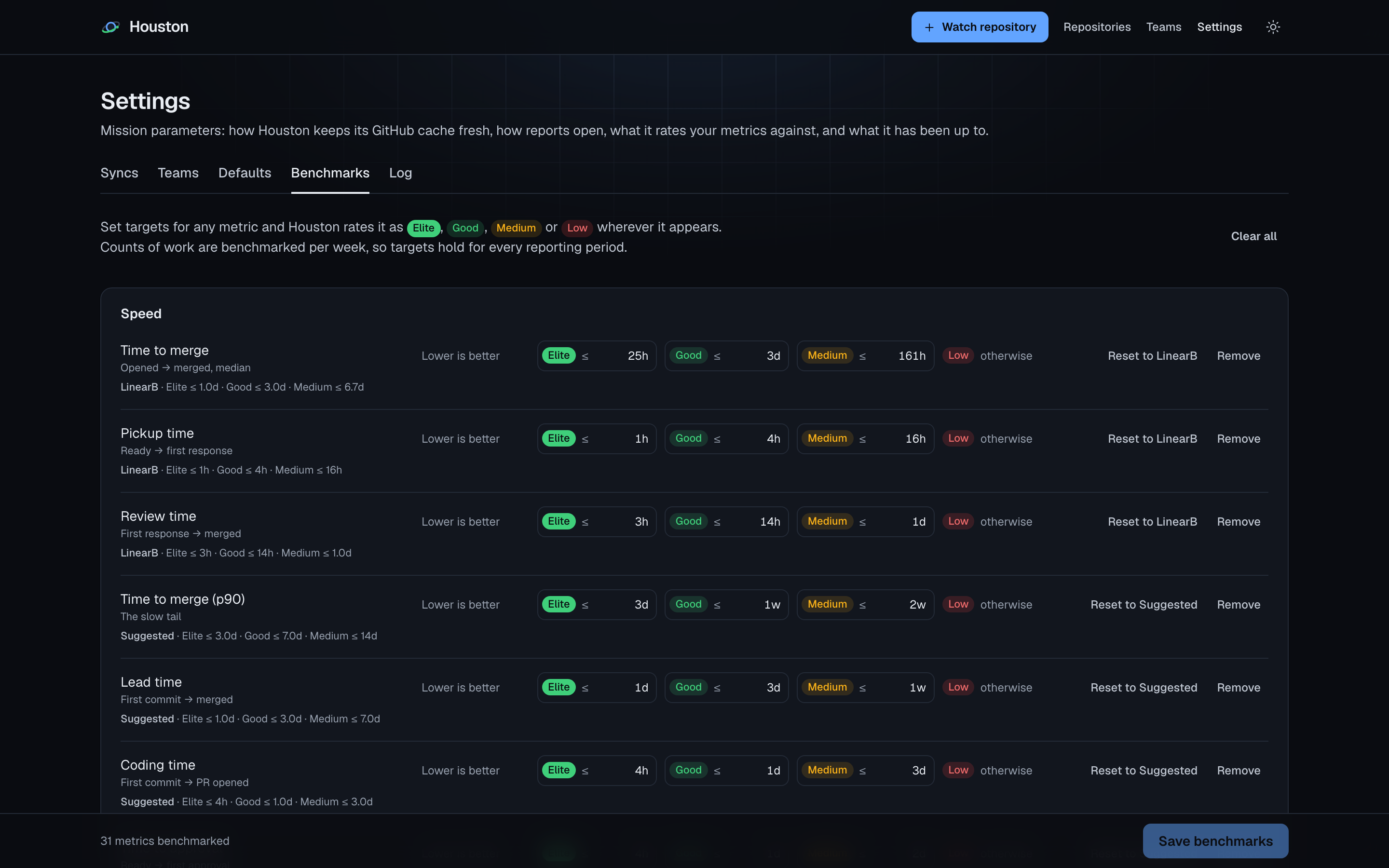This screenshot has width=1389, height=868.
Task: Open Teams in the top navigation
Action: coord(1163,27)
